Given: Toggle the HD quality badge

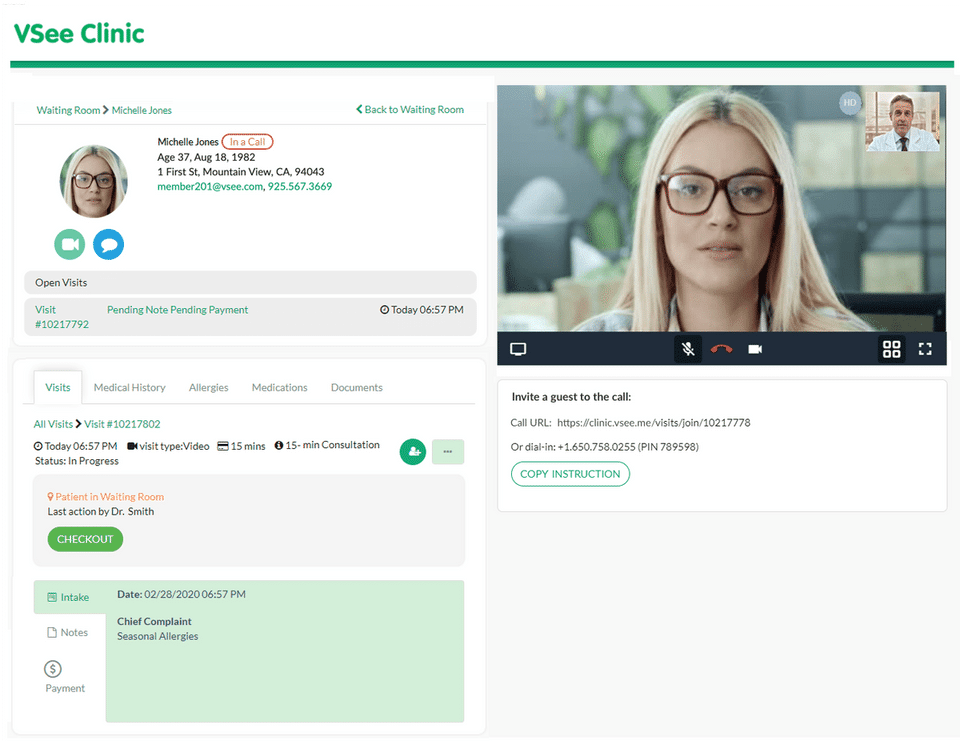Looking at the screenshot, I should (850, 103).
